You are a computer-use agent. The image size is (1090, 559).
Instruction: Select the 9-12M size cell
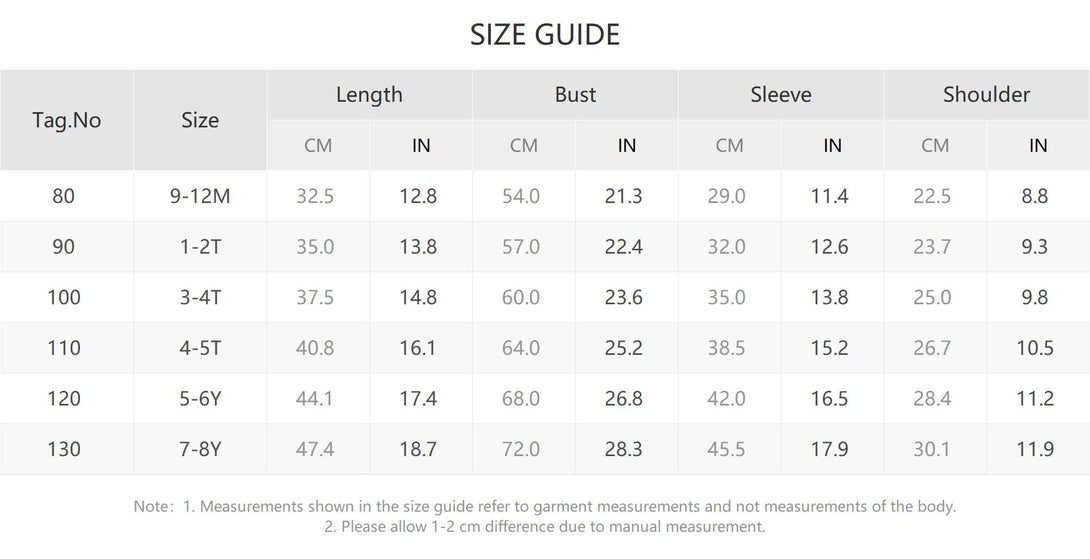tap(200, 196)
